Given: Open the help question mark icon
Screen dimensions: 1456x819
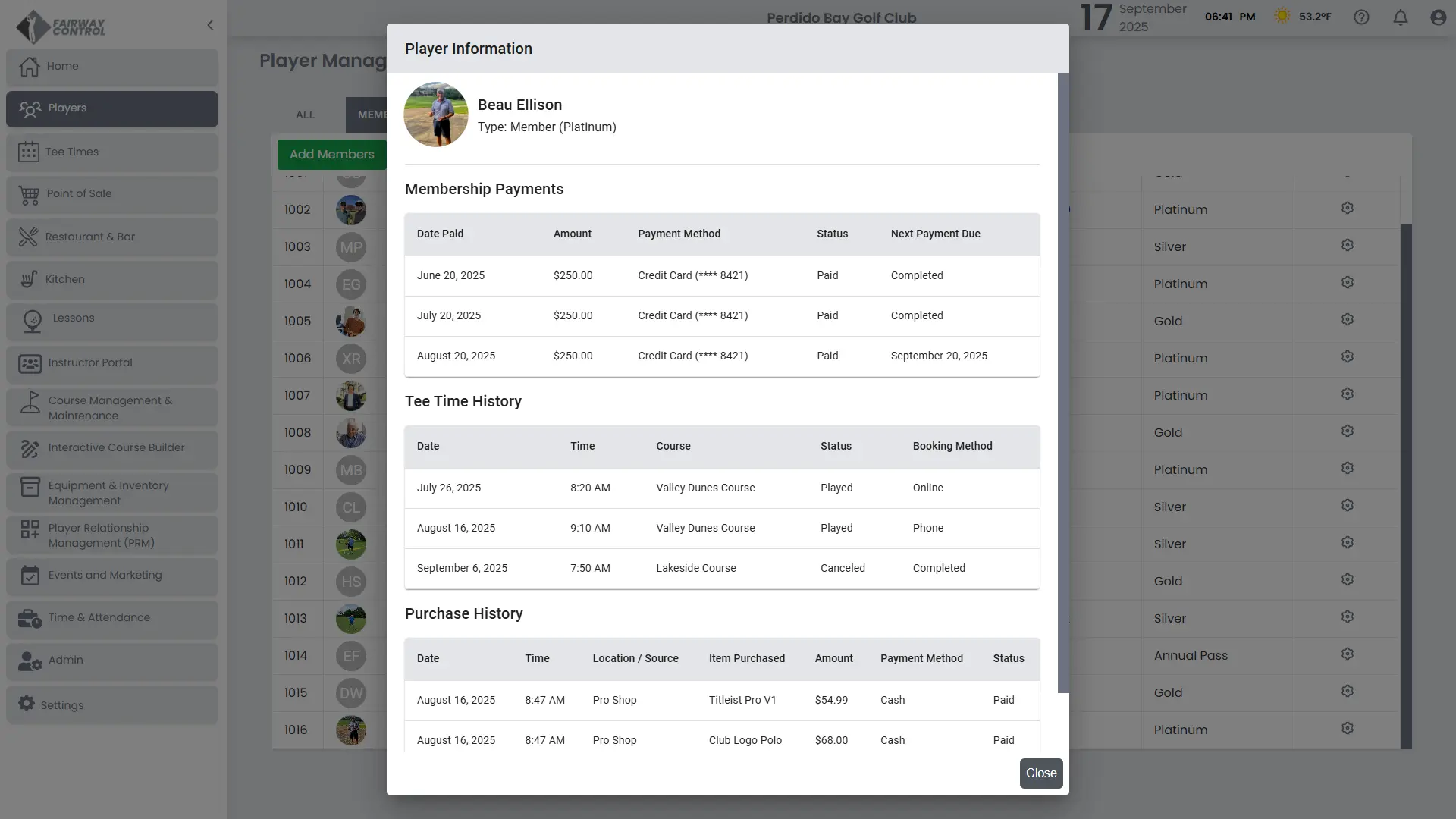Looking at the screenshot, I should click(1361, 17).
